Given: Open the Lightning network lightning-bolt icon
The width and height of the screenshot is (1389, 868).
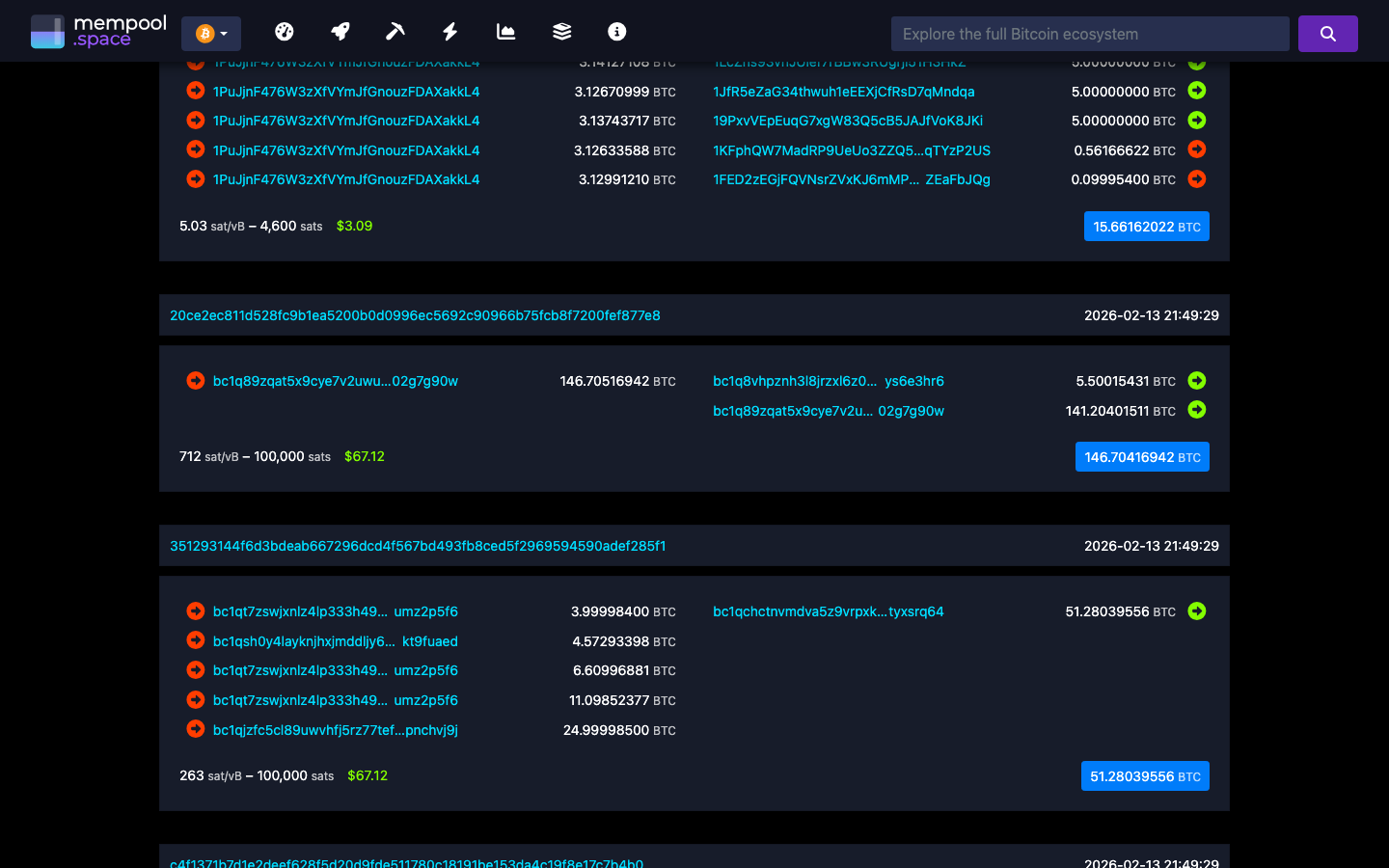Looking at the screenshot, I should pos(449,31).
